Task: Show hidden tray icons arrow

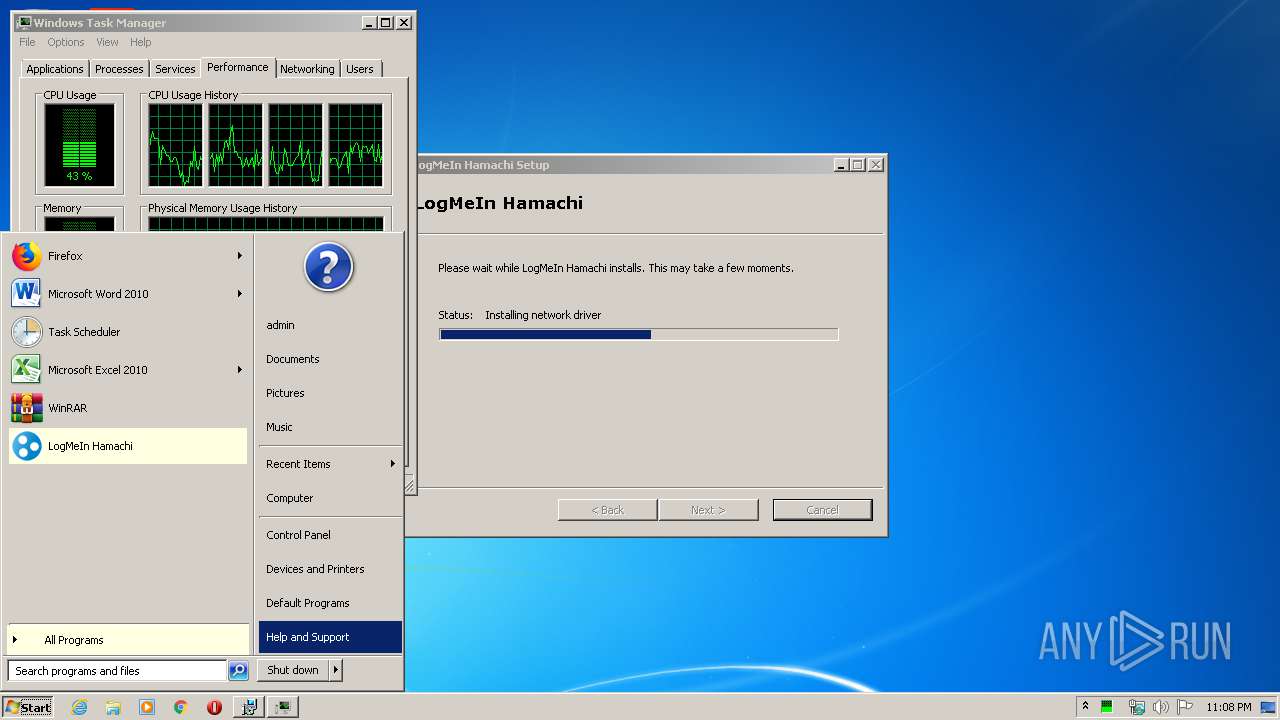Action: click(1085, 707)
